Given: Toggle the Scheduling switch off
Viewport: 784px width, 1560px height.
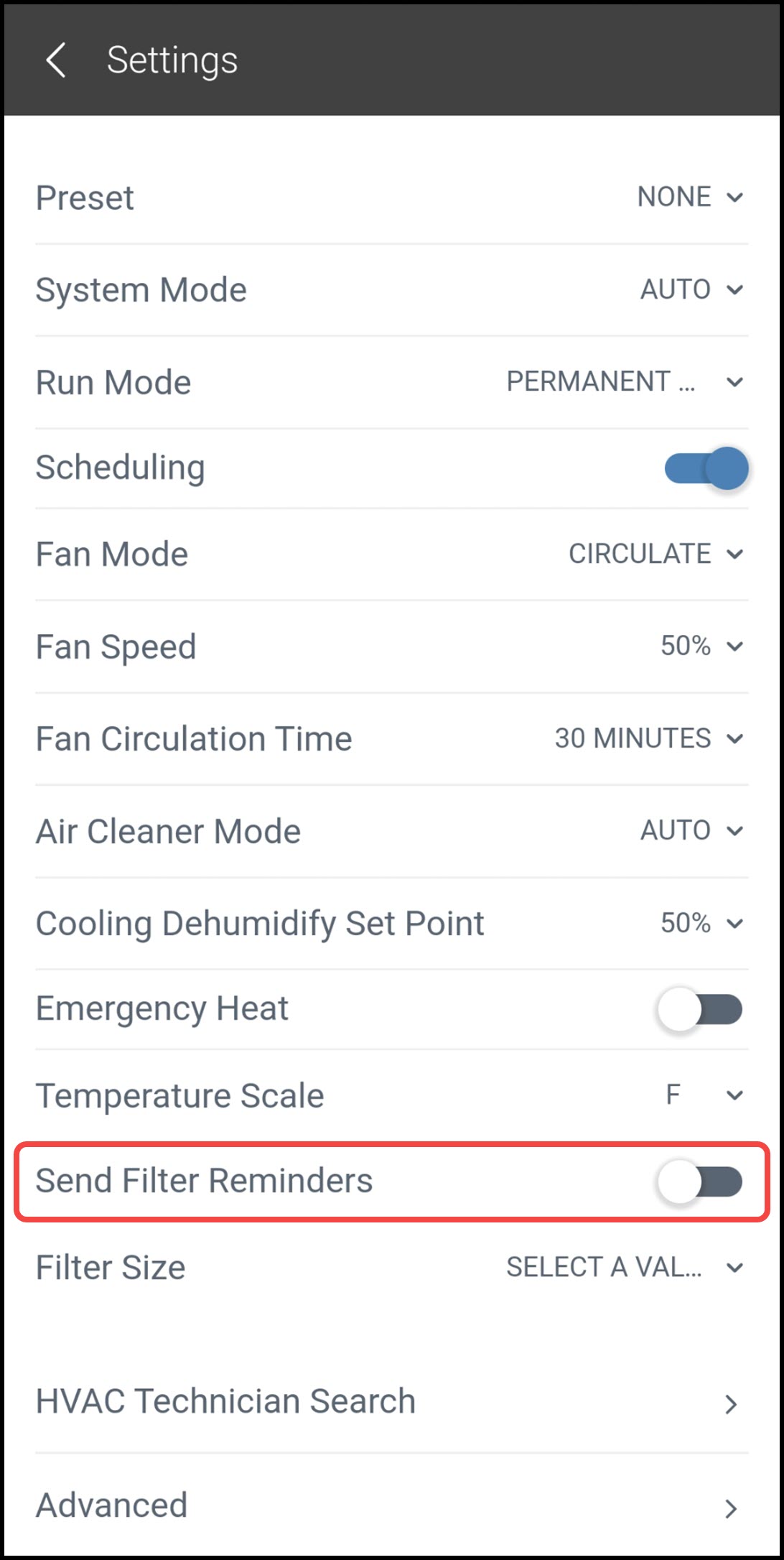Looking at the screenshot, I should (x=706, y=468).
